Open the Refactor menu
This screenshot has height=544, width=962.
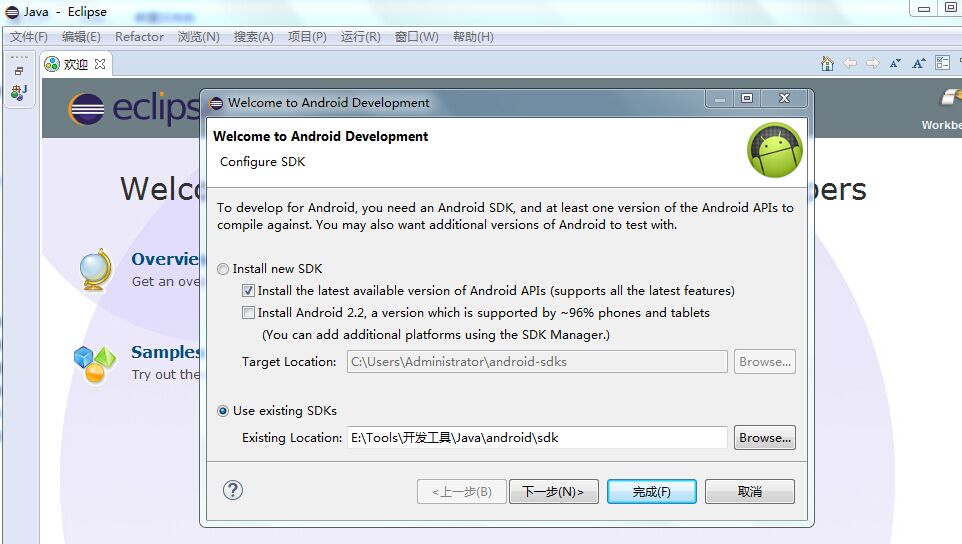(x=139, y=37)
